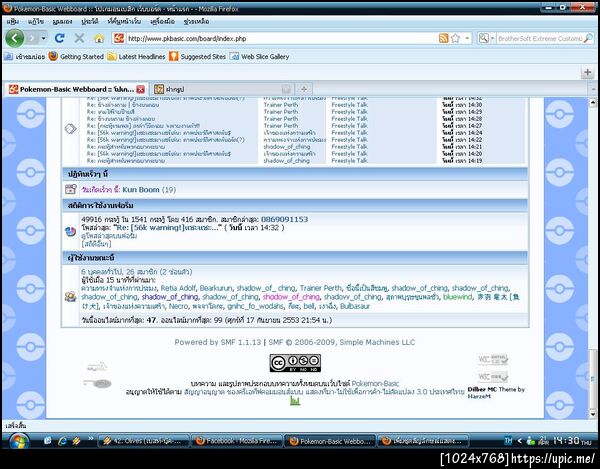The image size is (600, 469).
Task: Click the site favicon in the address bar
Action: [x=119, y=38]
